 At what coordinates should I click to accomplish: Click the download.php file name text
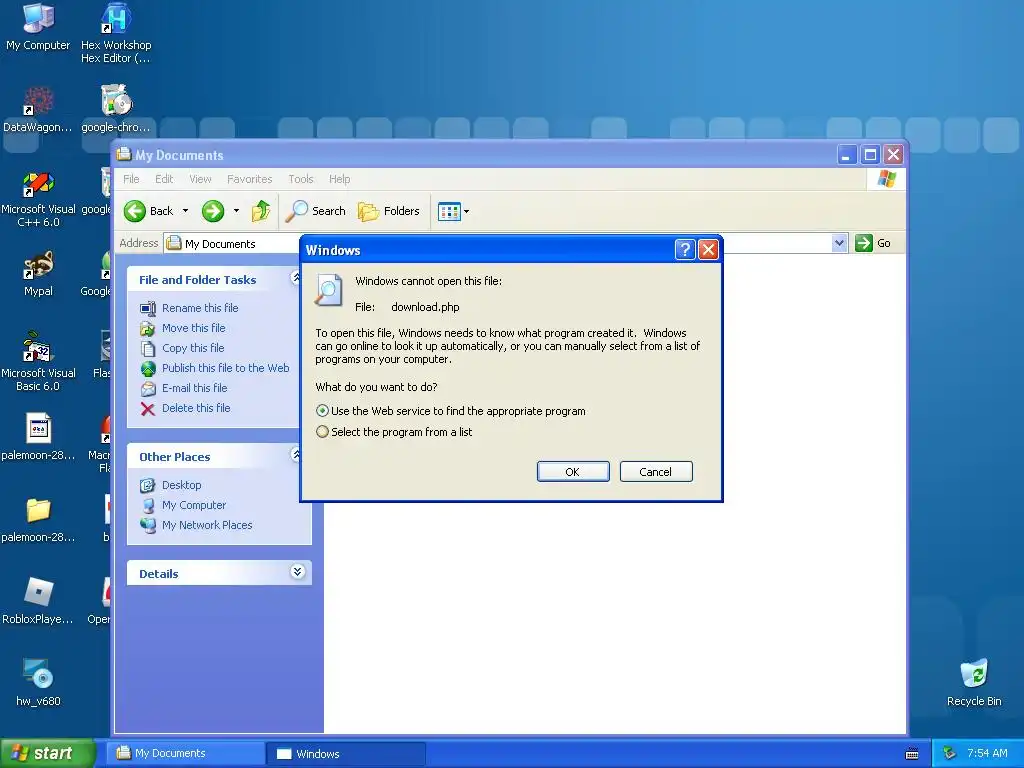[x=425, y=307]
